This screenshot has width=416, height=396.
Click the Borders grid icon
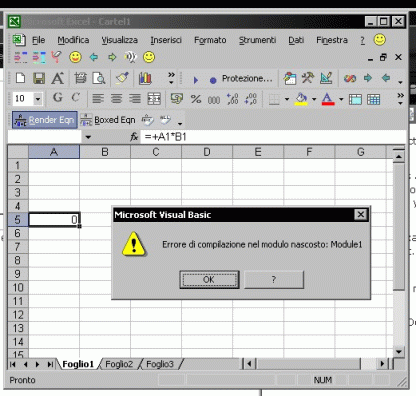[274, 99]
